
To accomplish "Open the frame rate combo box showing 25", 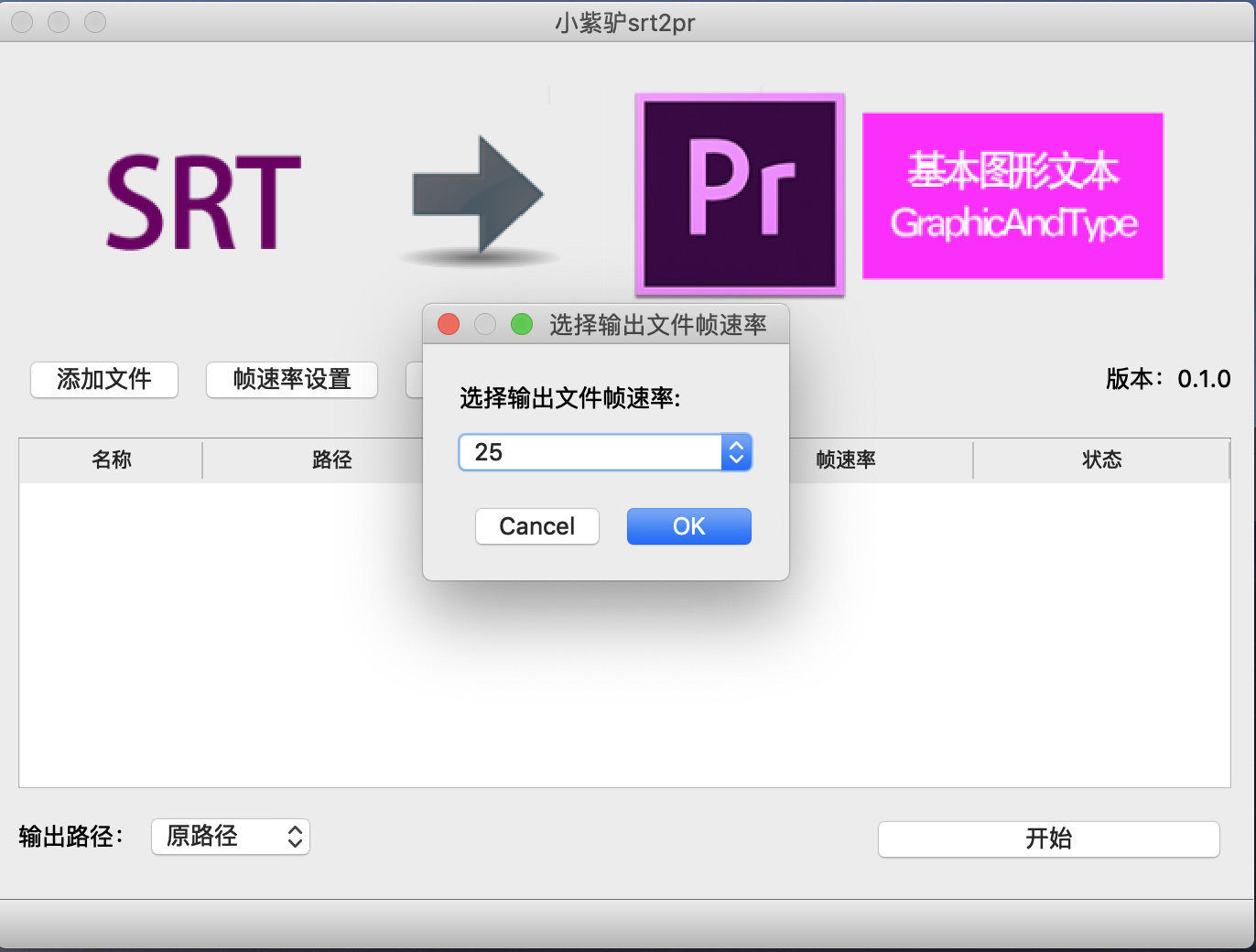I will click(605, 452).
